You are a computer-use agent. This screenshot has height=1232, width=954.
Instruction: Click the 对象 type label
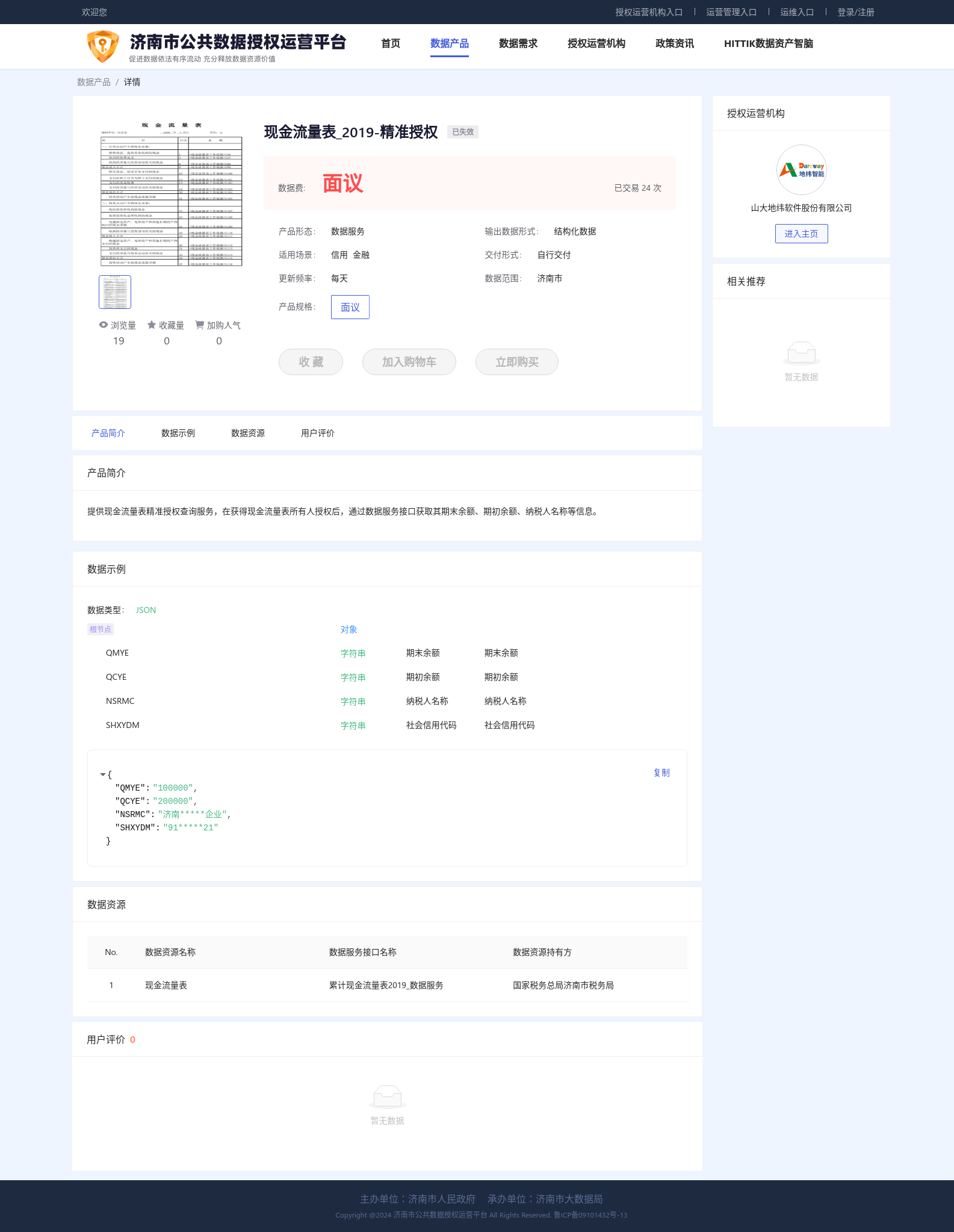pos(349,629)
